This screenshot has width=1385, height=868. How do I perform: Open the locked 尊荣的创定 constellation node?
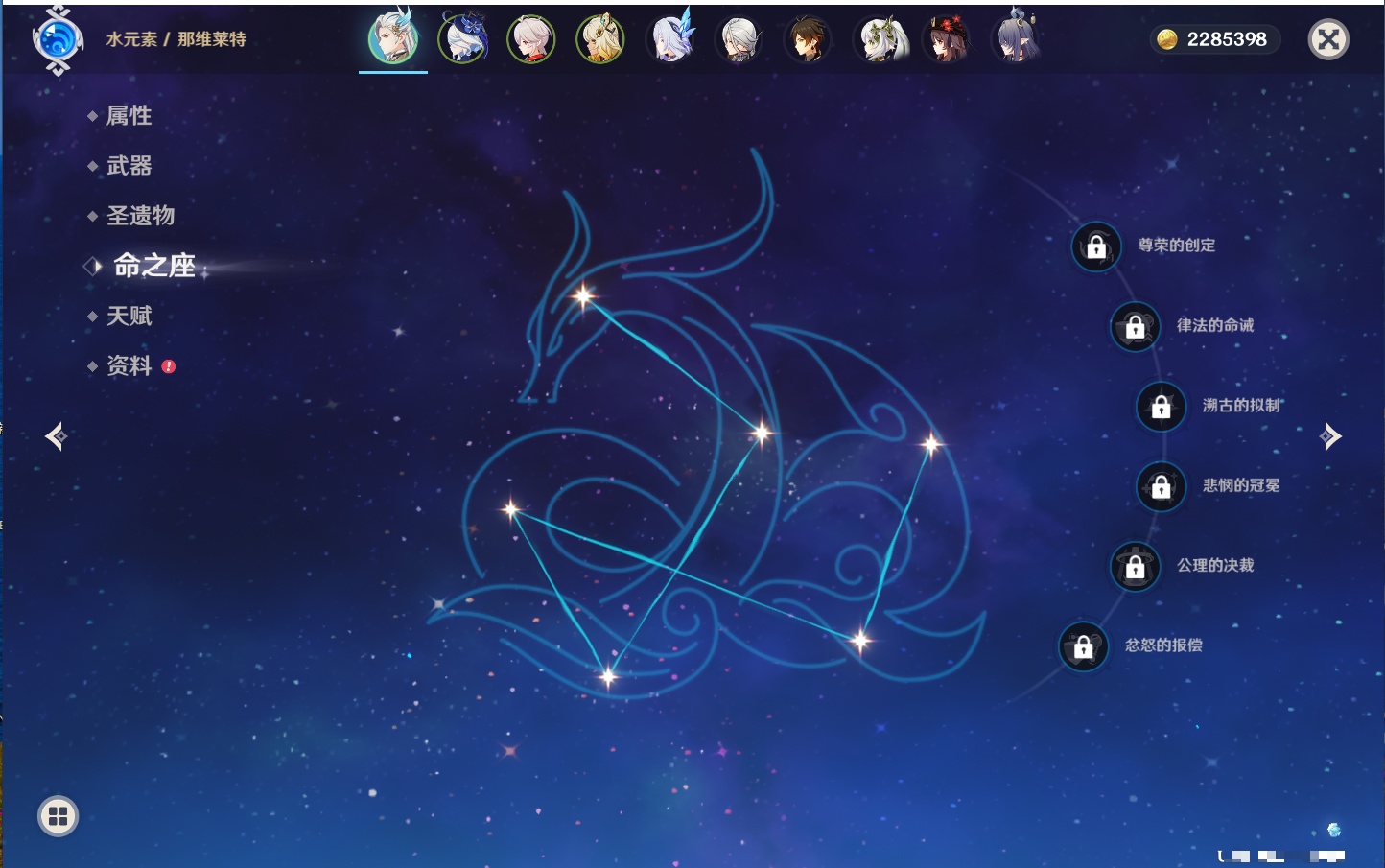pyautogui.click(x=1096, y=246)
